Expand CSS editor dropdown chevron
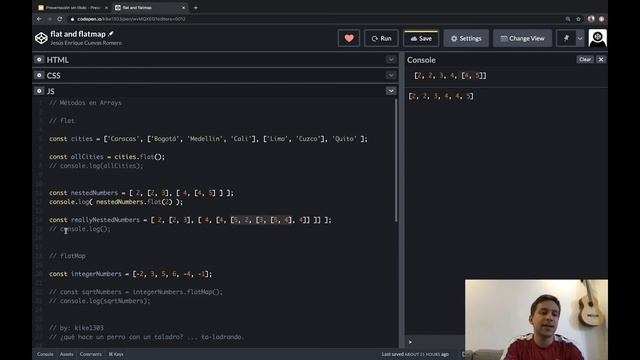Viewport: 640px width, 360px height. pyautogui.click(x=391, y=75)
